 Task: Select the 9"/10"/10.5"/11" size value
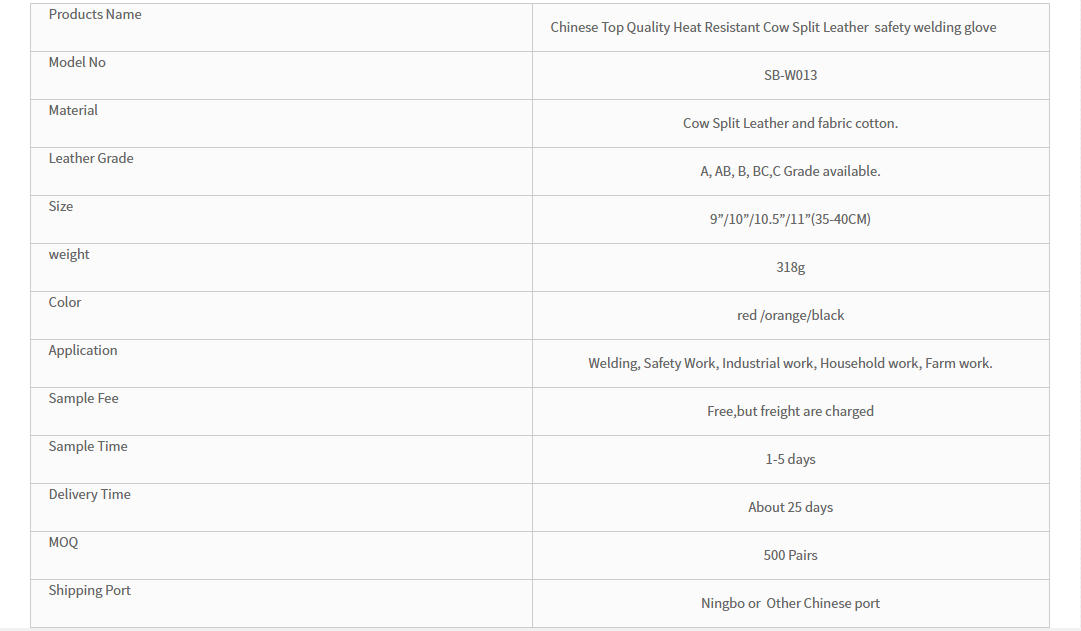[x=790, y=219]
